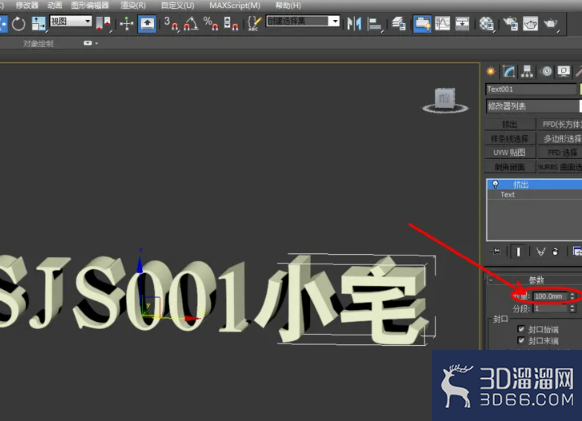Toggle the lightbulb on the 挤出 modifier
The image size is (582, 421).
click(495, 184)
